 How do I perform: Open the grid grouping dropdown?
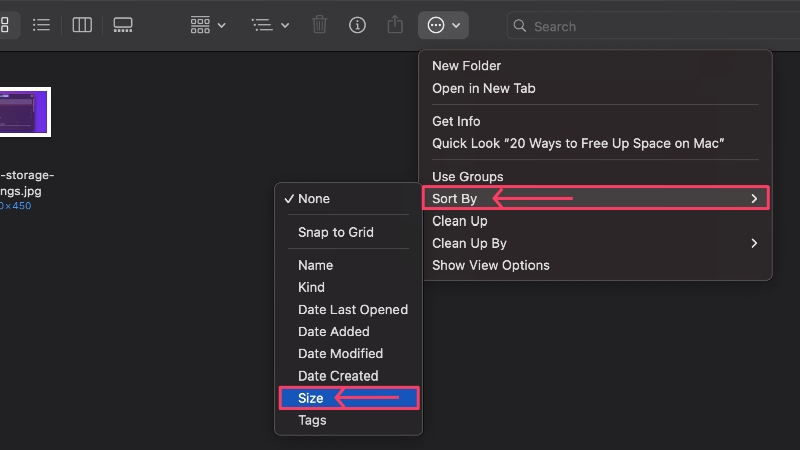point(208,25)
